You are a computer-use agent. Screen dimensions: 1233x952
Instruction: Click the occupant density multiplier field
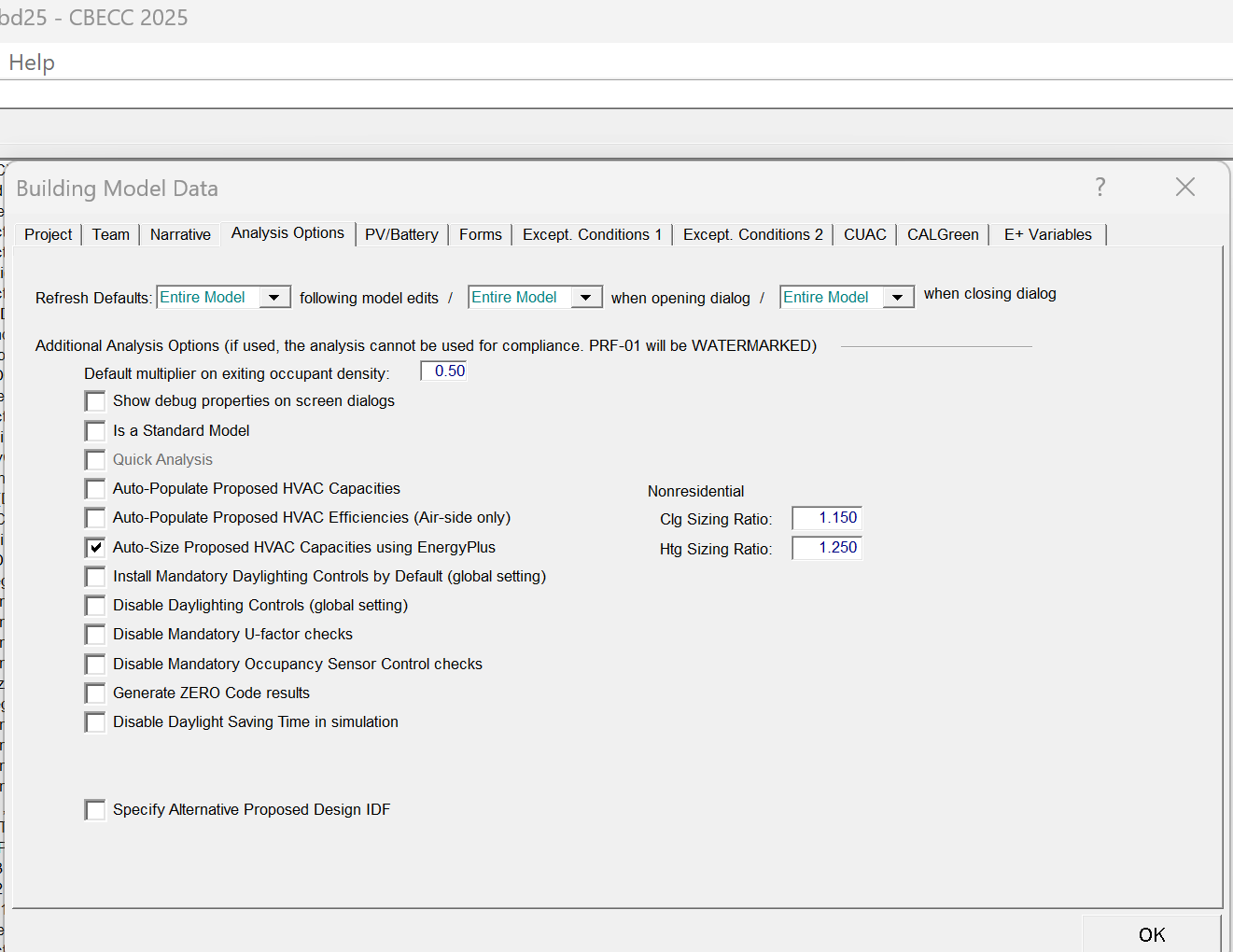tap(444, 371)
